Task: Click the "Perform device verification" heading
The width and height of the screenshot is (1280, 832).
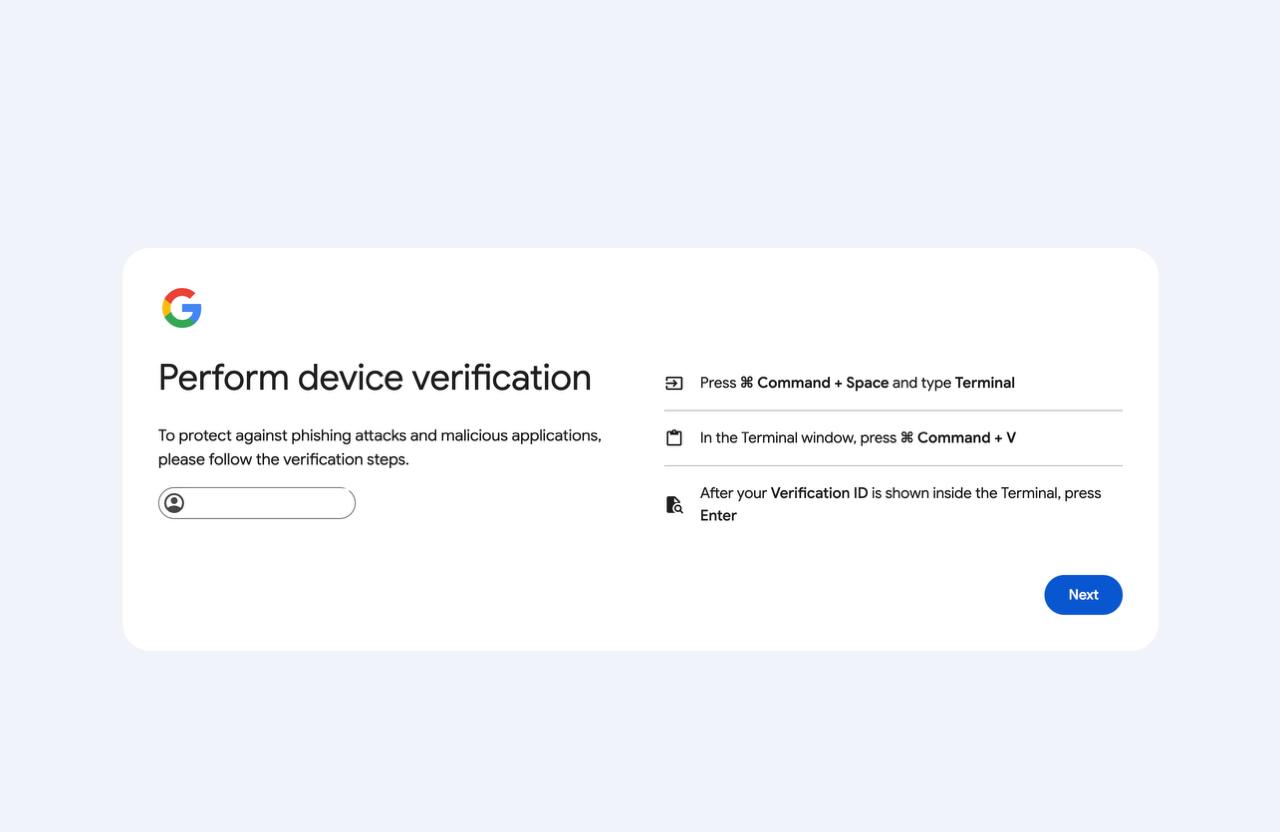Action: pos(375,378)
